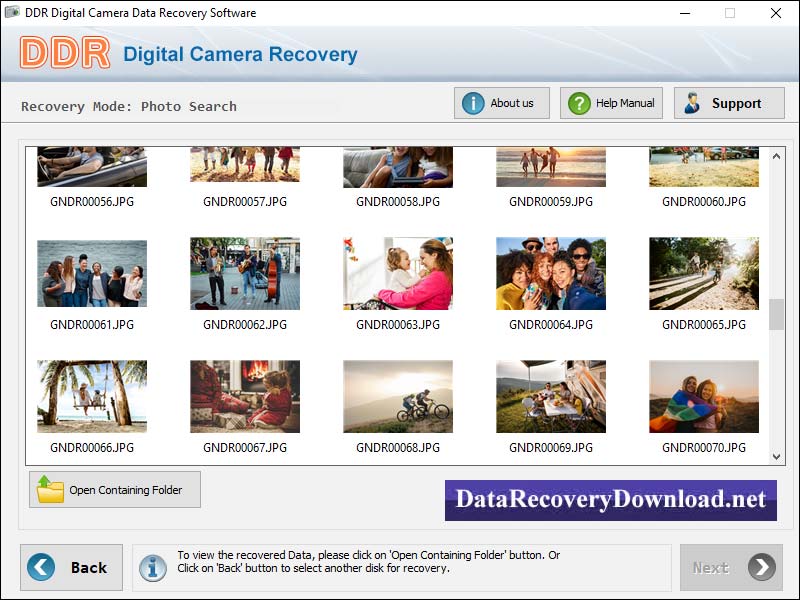This screenshot has height=600, width=800.
Task: Open the GNDR00056.JPG recovered photo
Action: 91,165
